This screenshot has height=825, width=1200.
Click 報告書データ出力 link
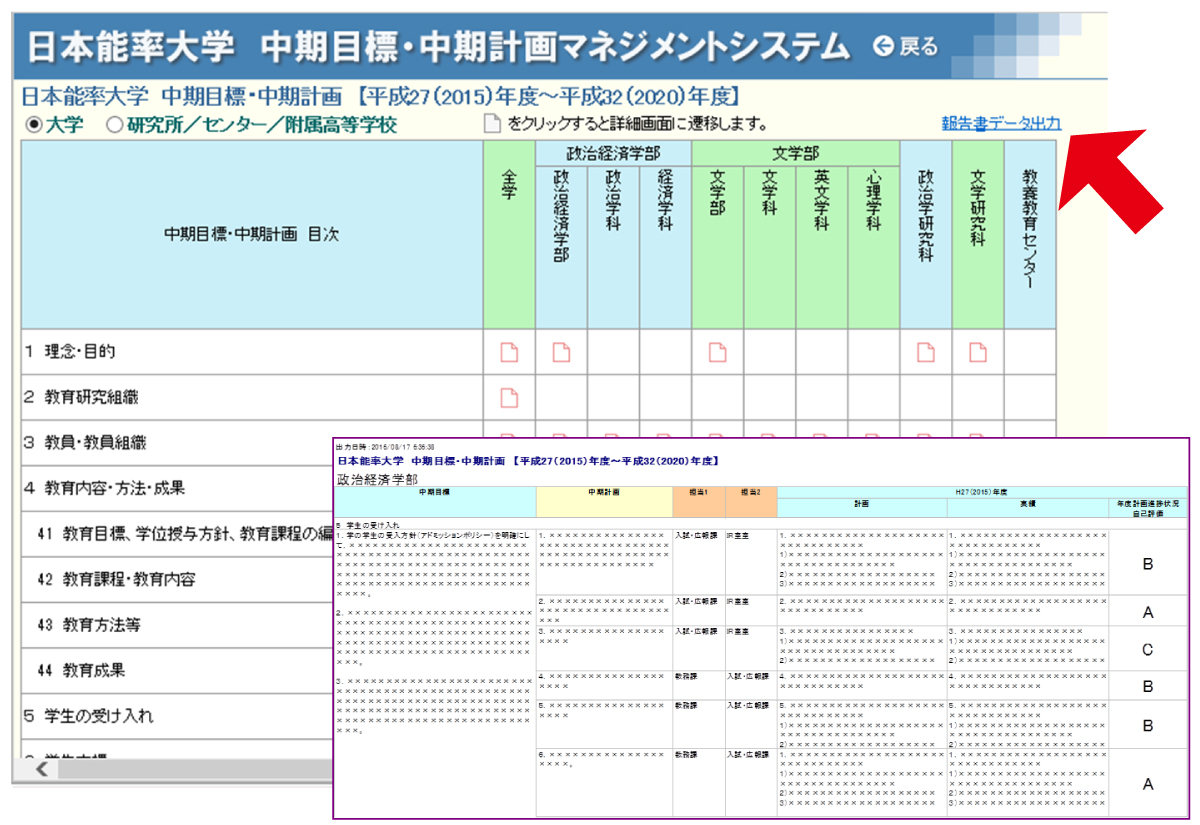(1001, 124)
